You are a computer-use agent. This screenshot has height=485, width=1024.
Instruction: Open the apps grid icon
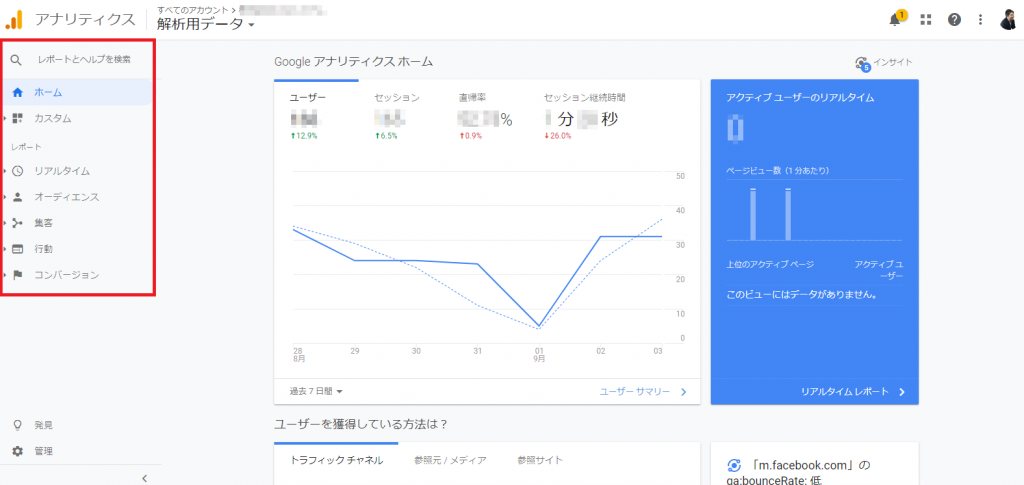925,20
